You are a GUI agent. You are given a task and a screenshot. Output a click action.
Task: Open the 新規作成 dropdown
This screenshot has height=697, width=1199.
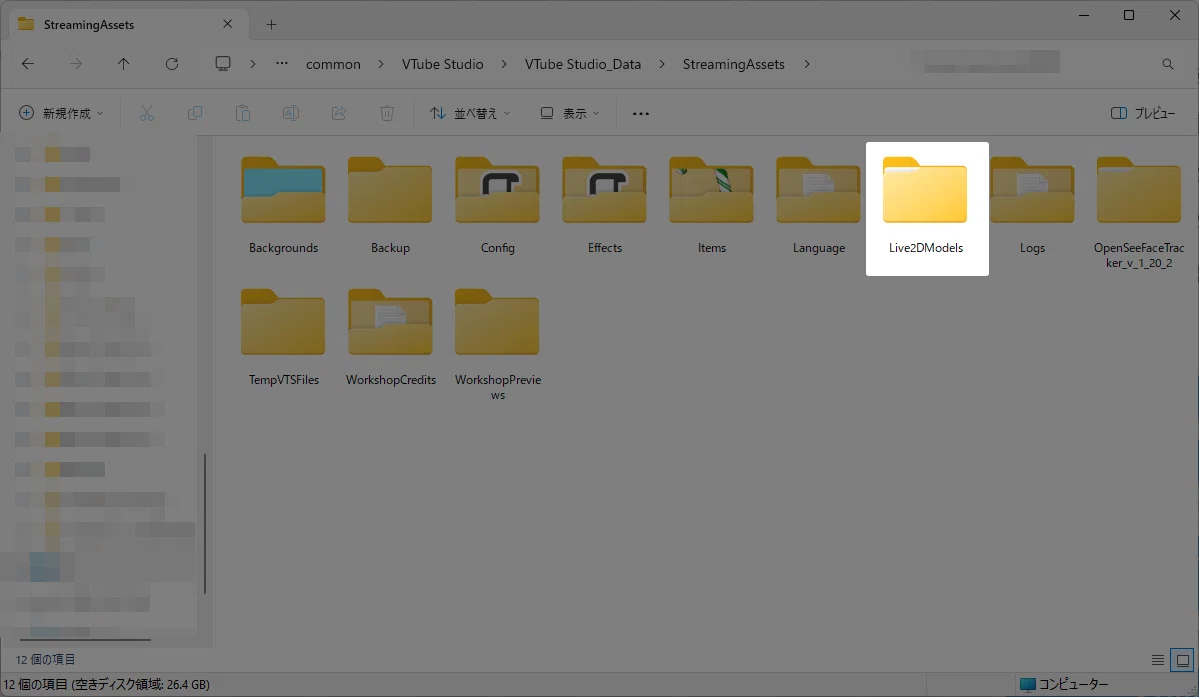(61, 113)
